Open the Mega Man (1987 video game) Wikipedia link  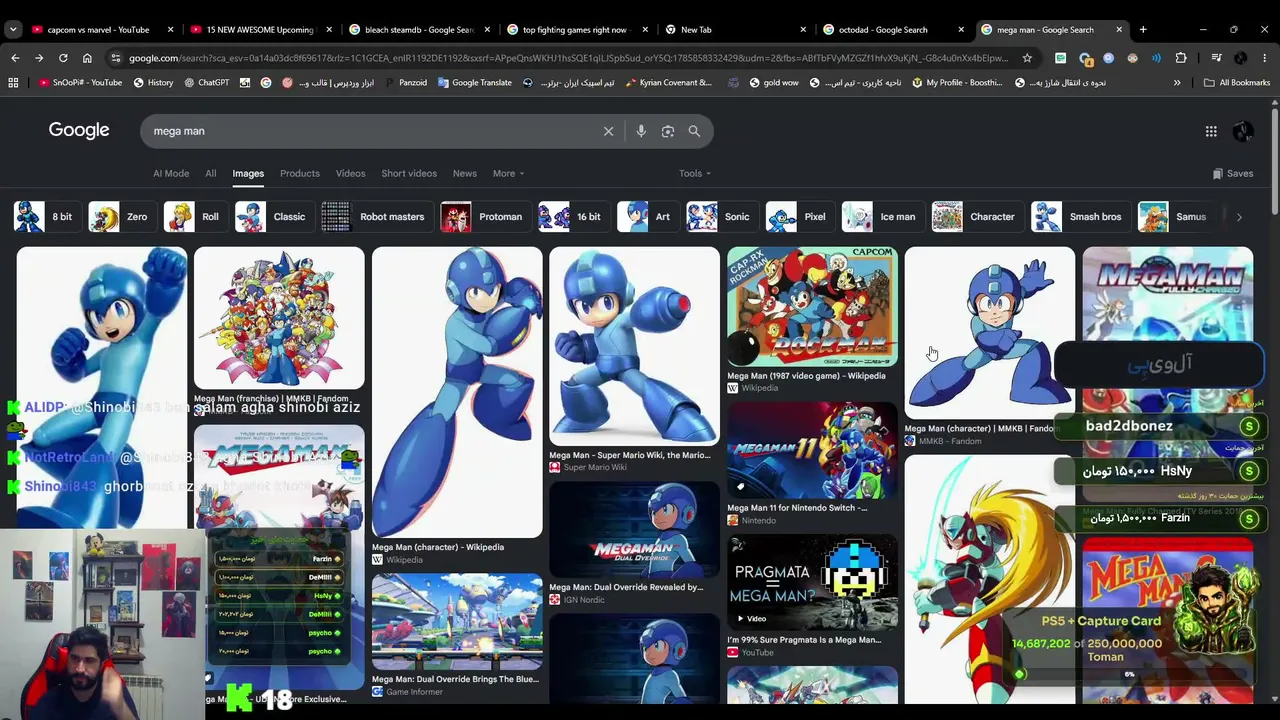pos(806,376)
